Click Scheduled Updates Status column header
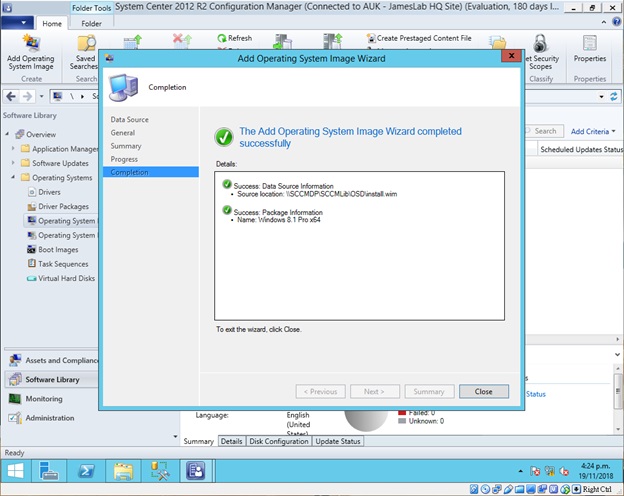The image size is (624, 496). [580, 150]
